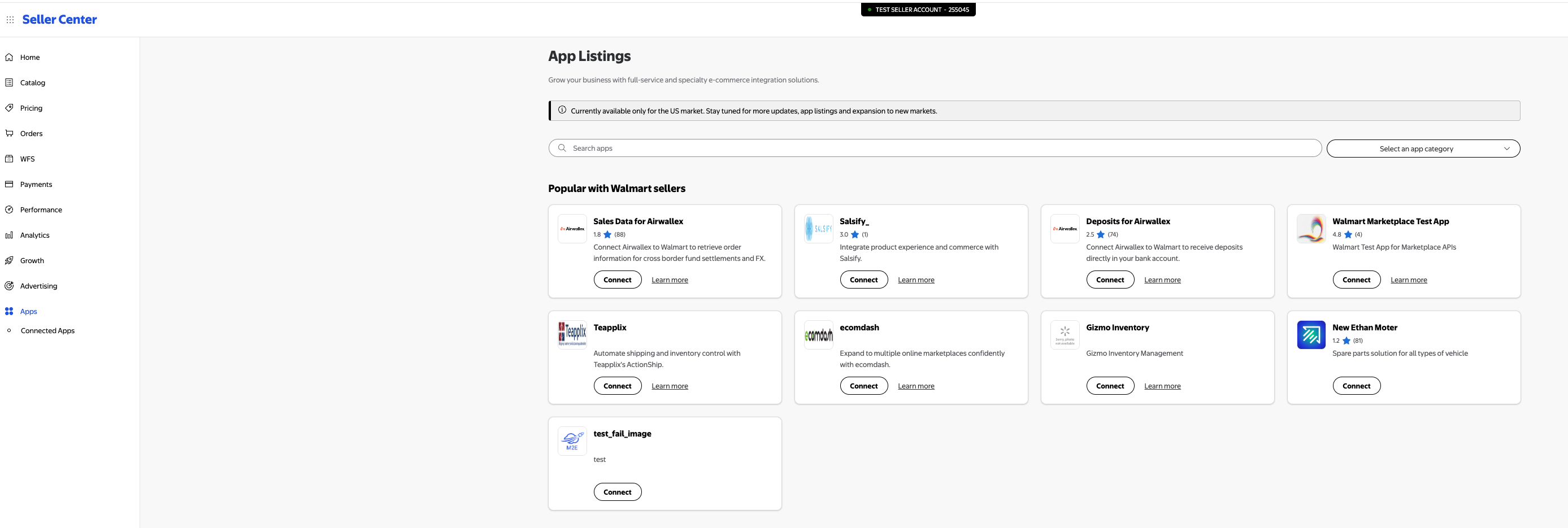This screenshot has height=528, width=1568.
Task: Open the Select an app category dropdown
Action: (x=1423, y=149)
